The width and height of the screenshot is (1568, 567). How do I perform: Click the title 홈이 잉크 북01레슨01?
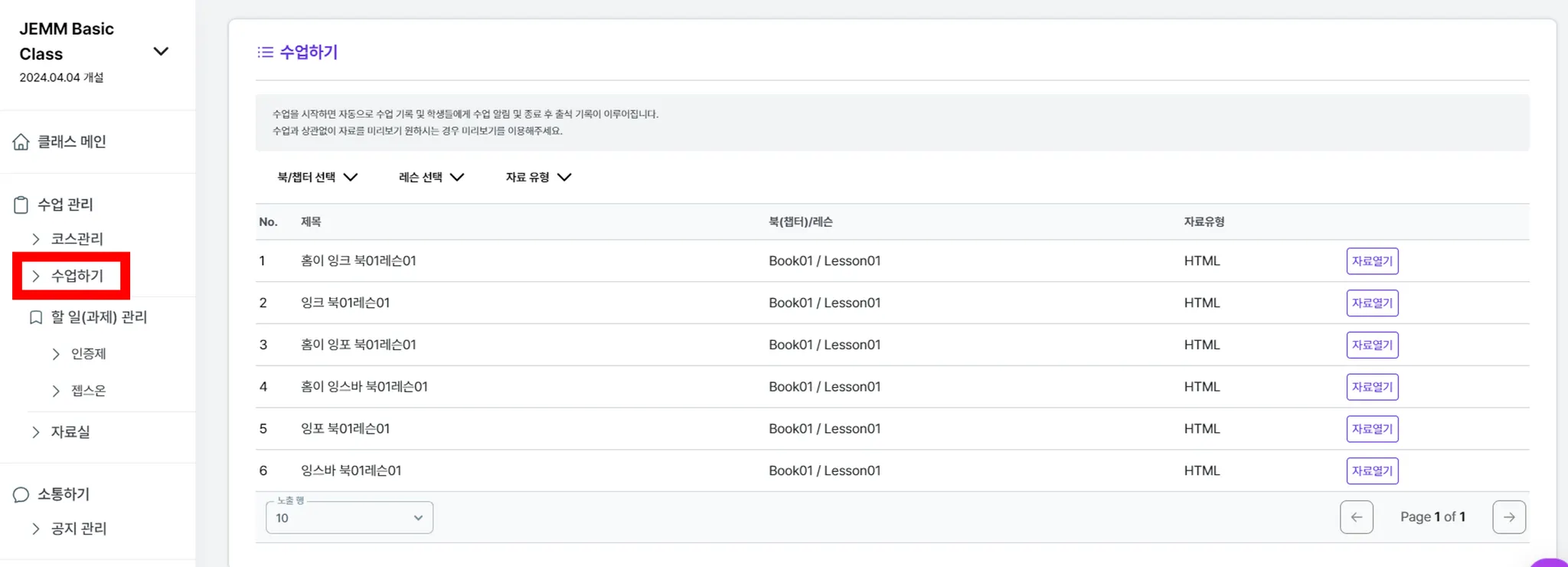click(x=358, y=261)
